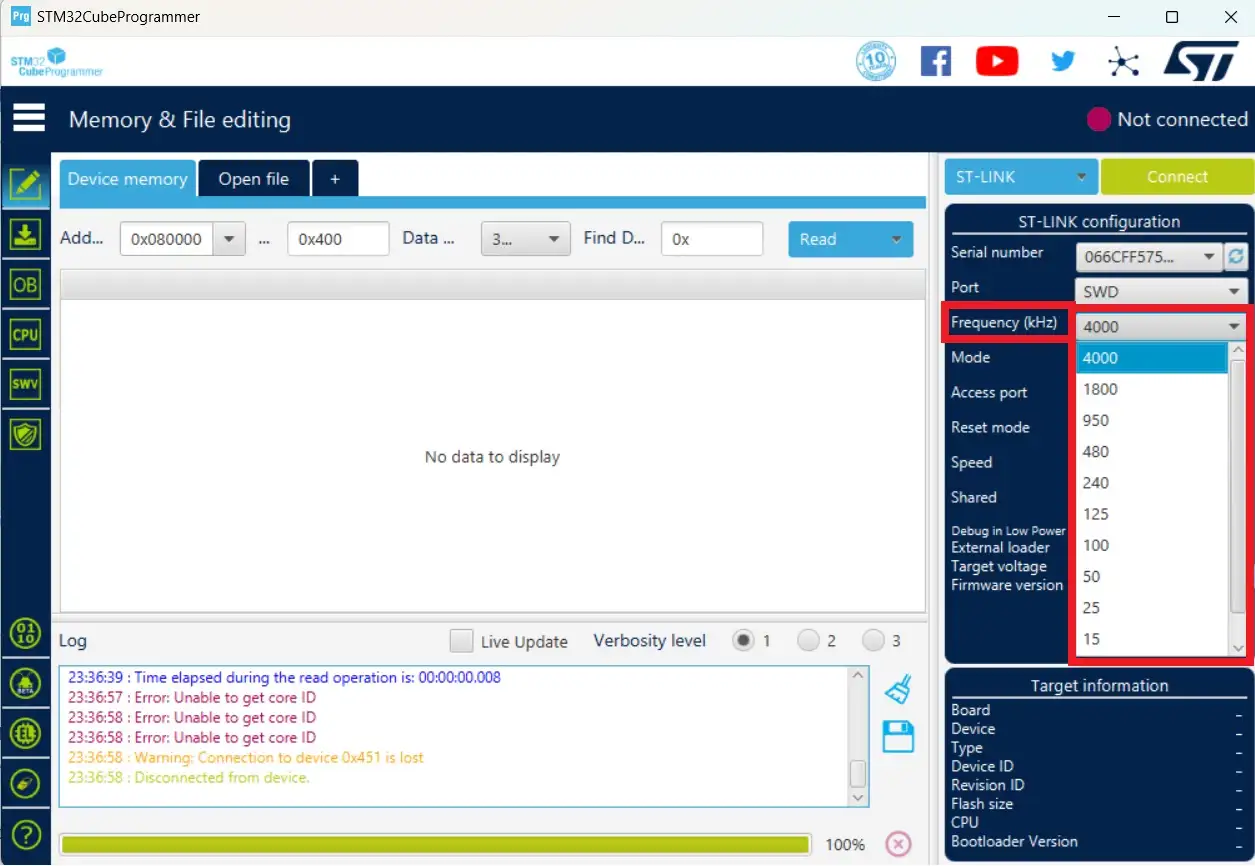Open the help question mark icon
This screenshot has height=866, width=1255.
[x=25, y=833]
